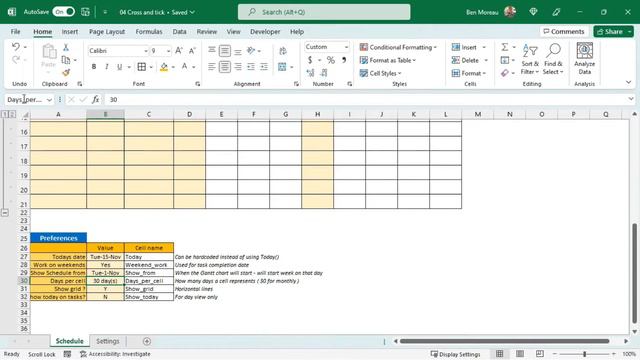Toggle the AutoSave switch
Screen dimensions: 640x360
click(x=64, y=12)
